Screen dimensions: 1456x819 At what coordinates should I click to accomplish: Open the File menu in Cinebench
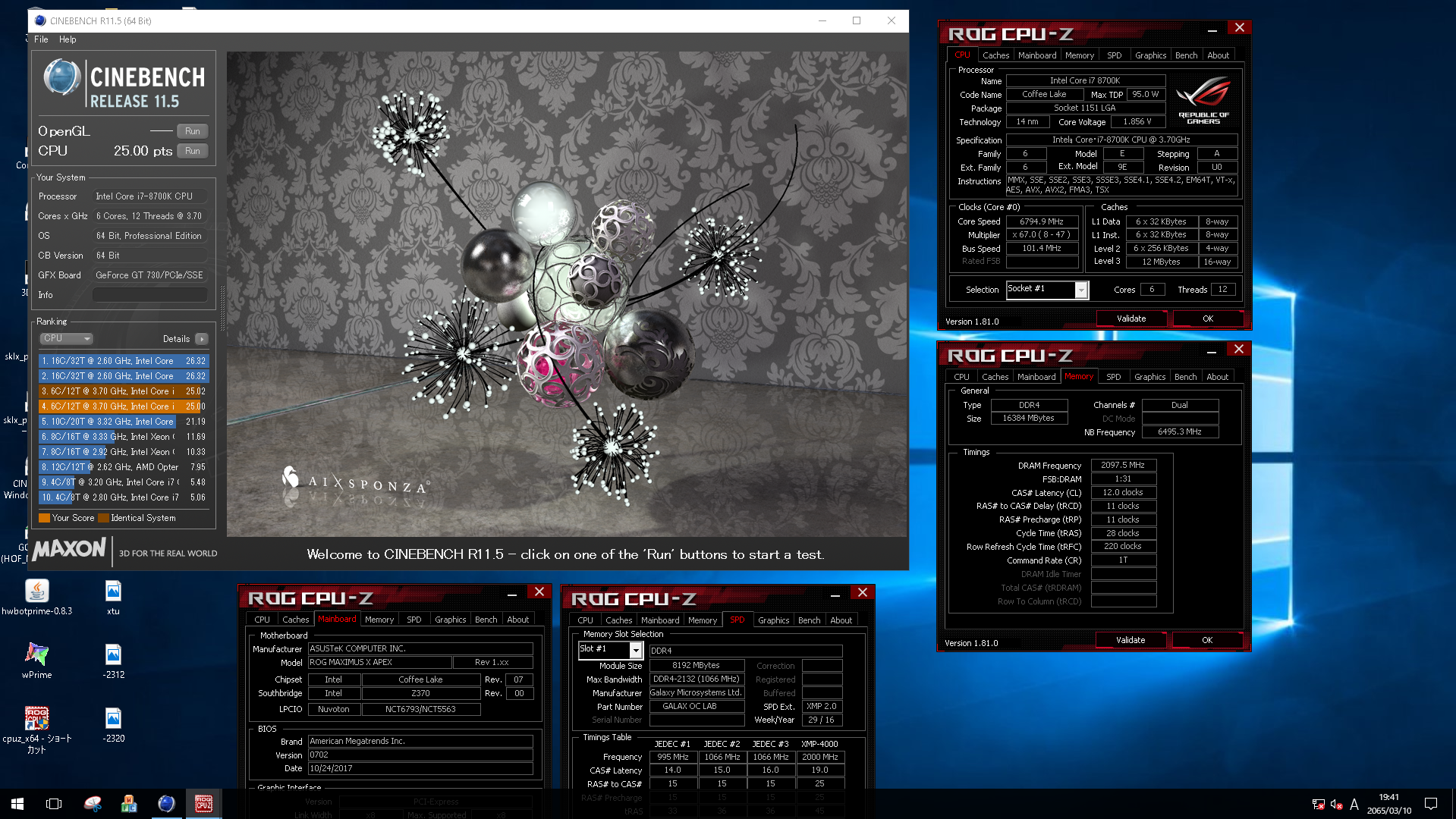(41, 39)
